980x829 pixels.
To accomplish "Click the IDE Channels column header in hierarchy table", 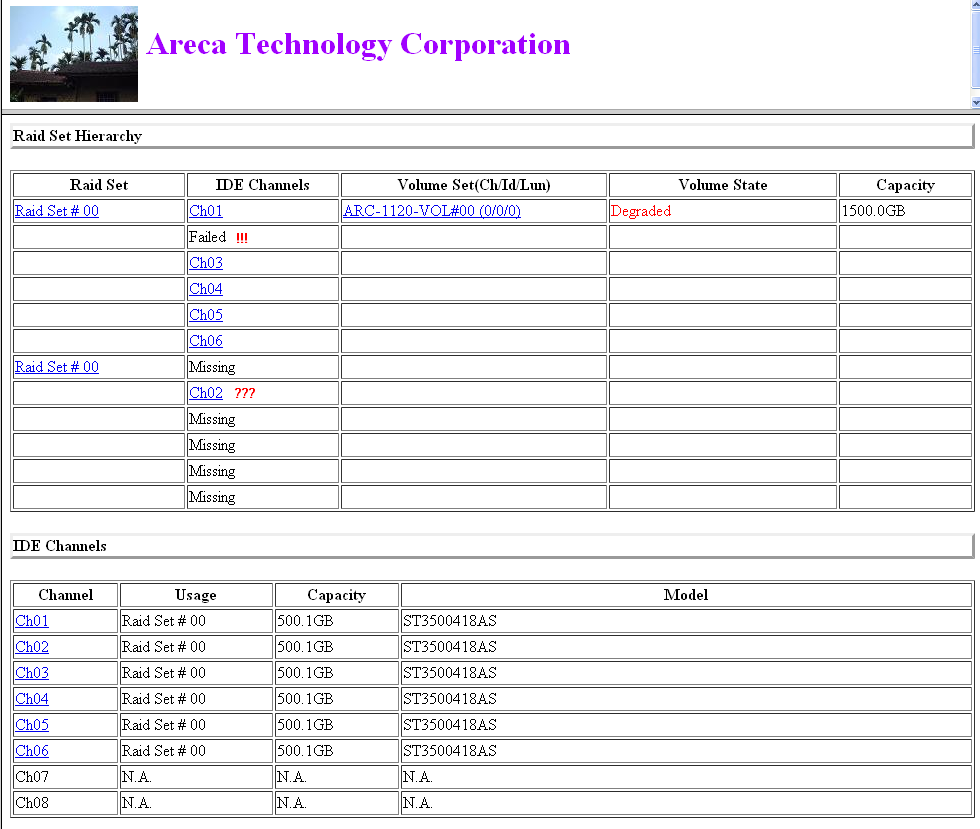I will coord(262,185).
